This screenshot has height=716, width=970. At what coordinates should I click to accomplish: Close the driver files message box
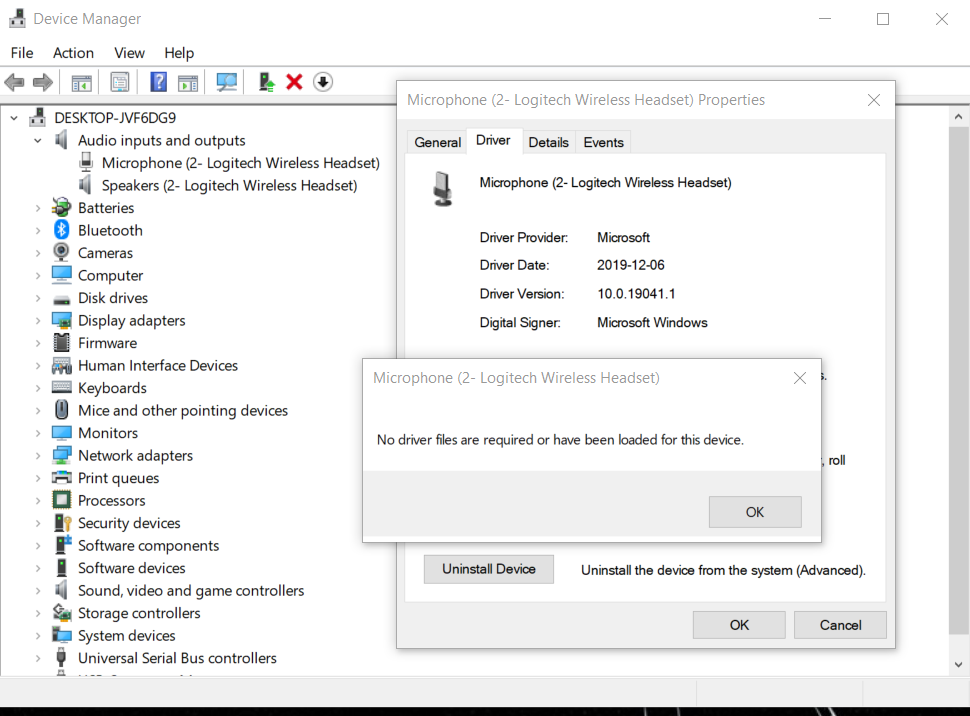click(x=799, y=378)
